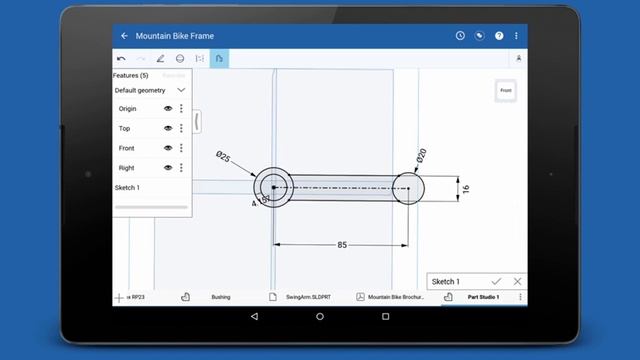Select the sketch pencil tool
Image resolution: width=640 pixels, height=360 pixels.
click(160, 59)
